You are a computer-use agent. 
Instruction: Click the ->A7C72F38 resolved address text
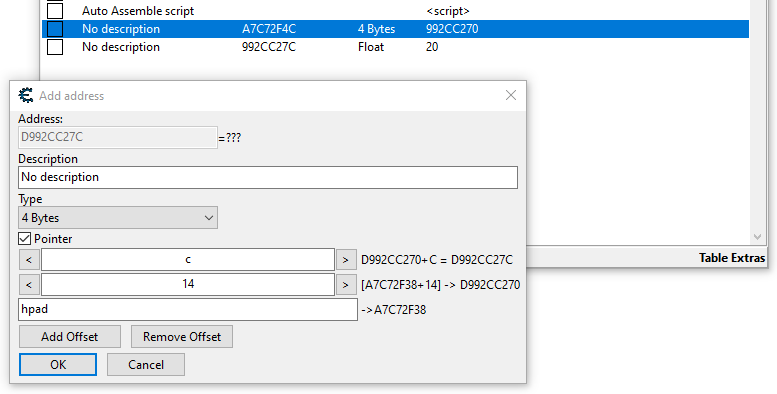point(393,310)
